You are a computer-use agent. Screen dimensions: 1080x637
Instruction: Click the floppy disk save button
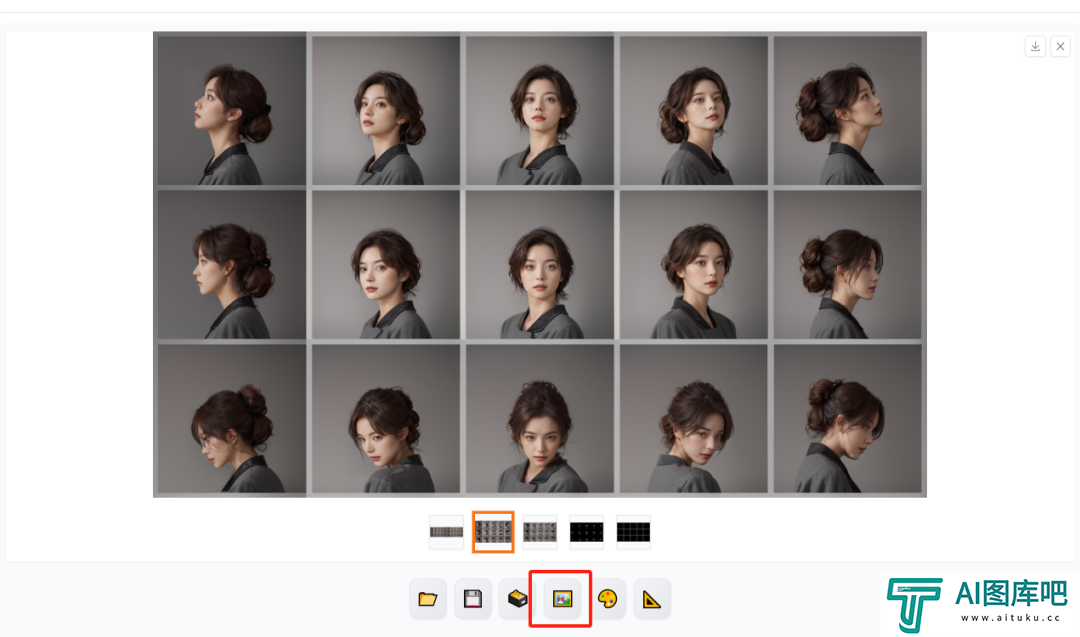pyautogui.click(x=472, y=598)
